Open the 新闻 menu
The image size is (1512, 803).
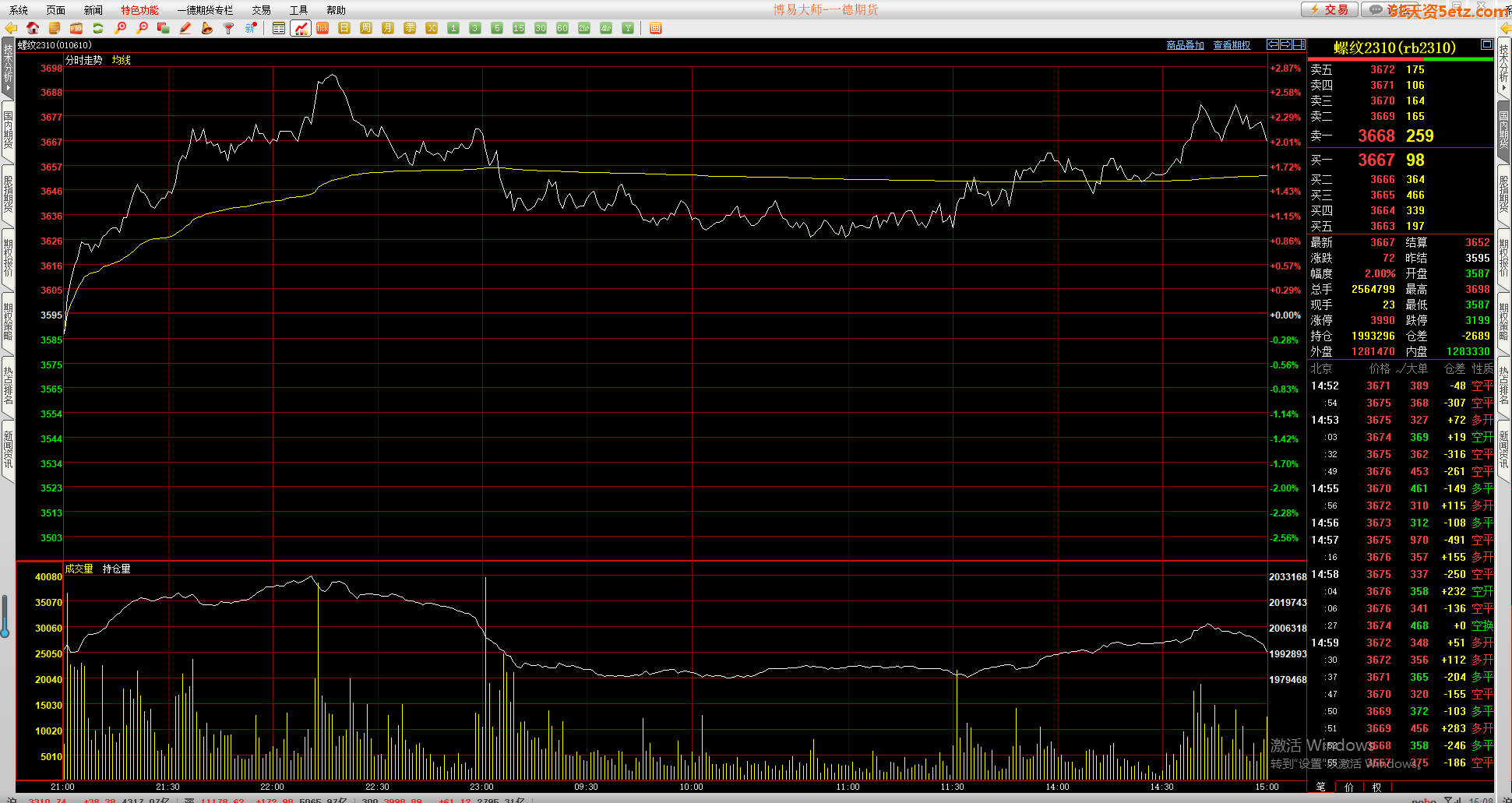click(93, 10)
